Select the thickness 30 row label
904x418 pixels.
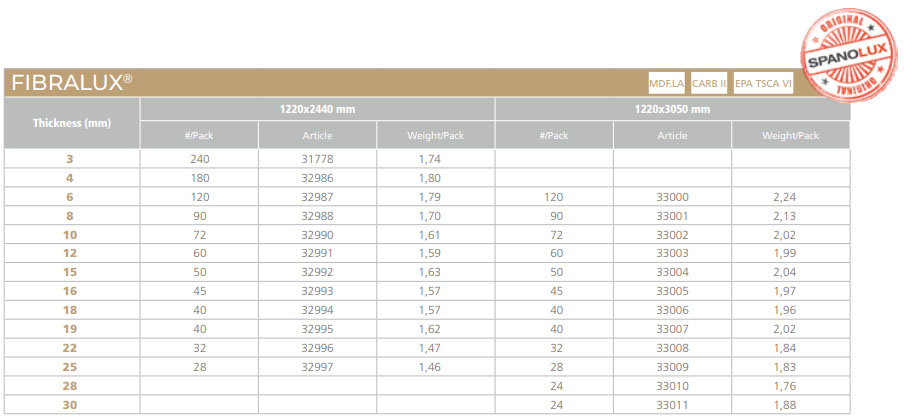[71, 404]
